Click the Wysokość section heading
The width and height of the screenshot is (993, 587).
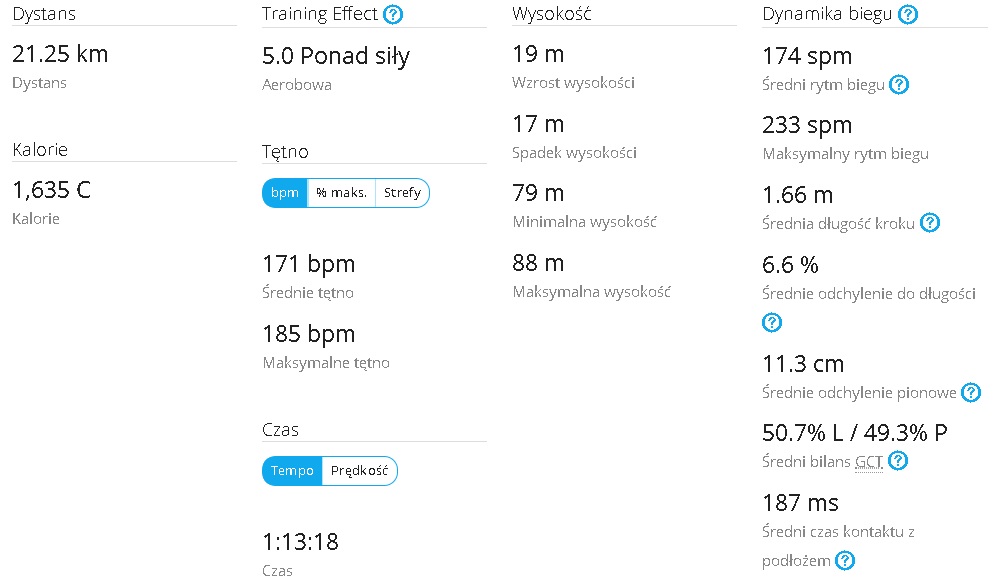pos(552,14)
